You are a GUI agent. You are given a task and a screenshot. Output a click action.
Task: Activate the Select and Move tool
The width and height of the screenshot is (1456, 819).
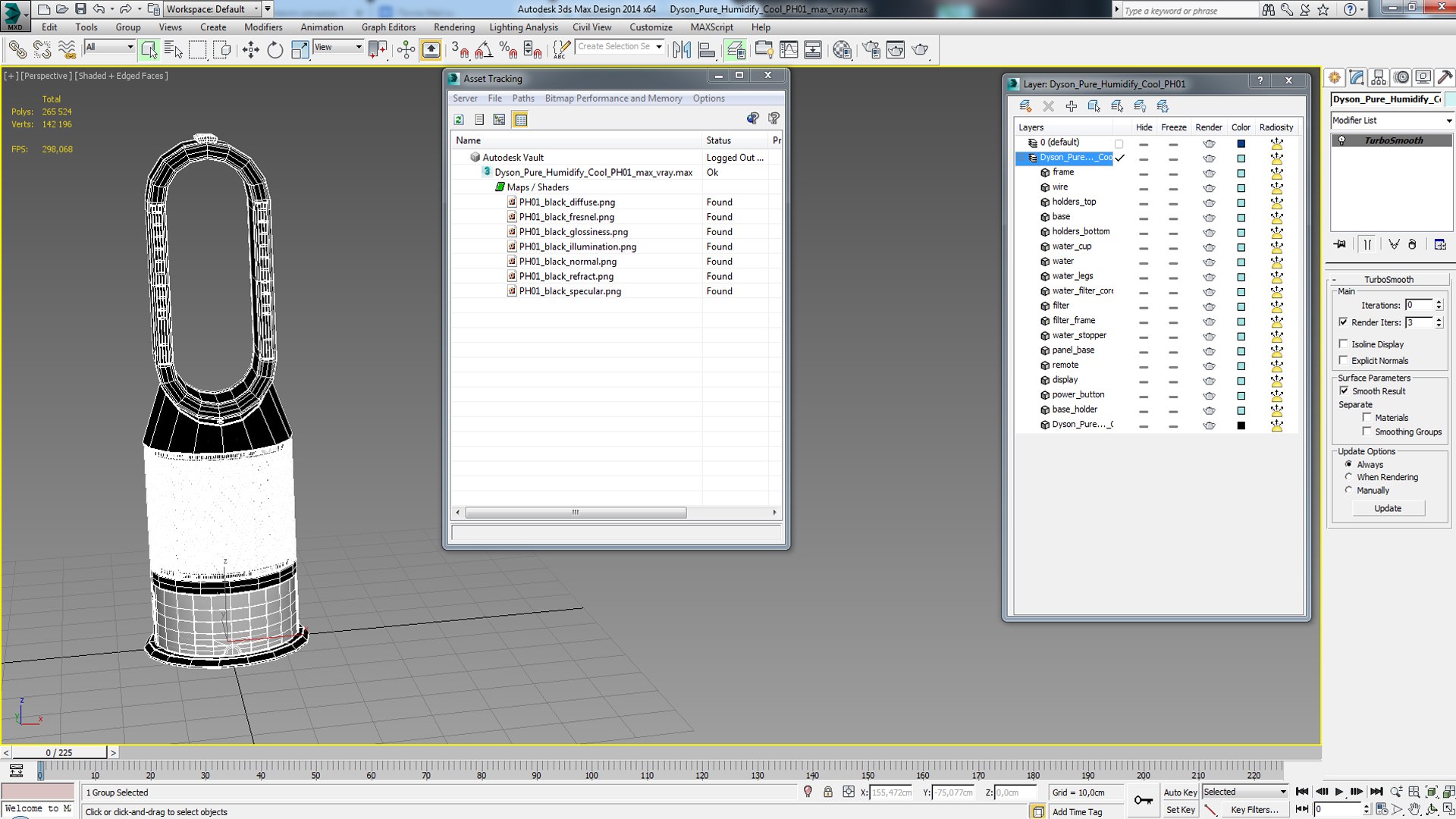tap(250, 50)
